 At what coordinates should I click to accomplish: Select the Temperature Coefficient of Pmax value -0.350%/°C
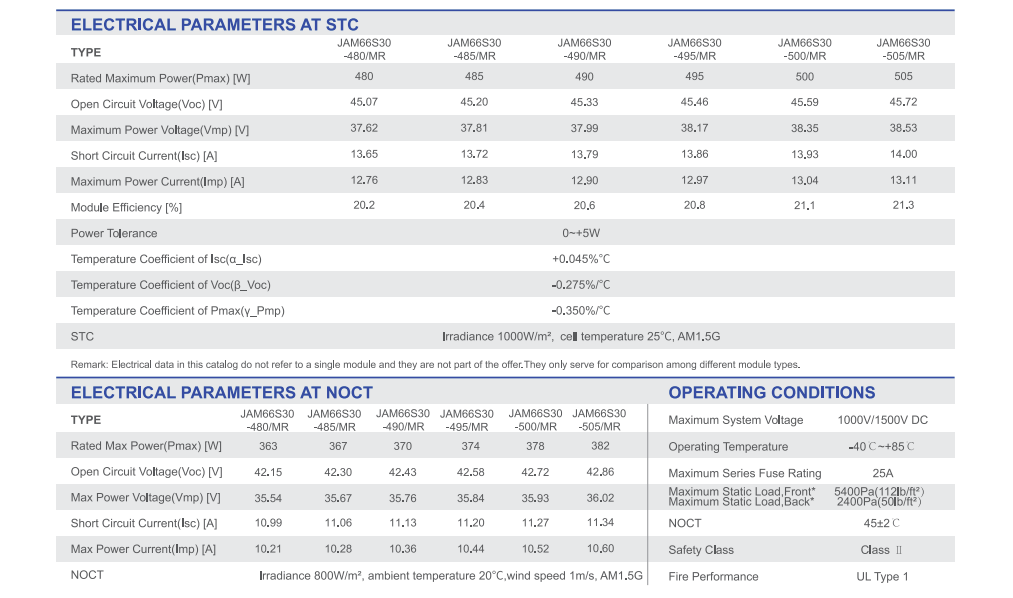581,311
